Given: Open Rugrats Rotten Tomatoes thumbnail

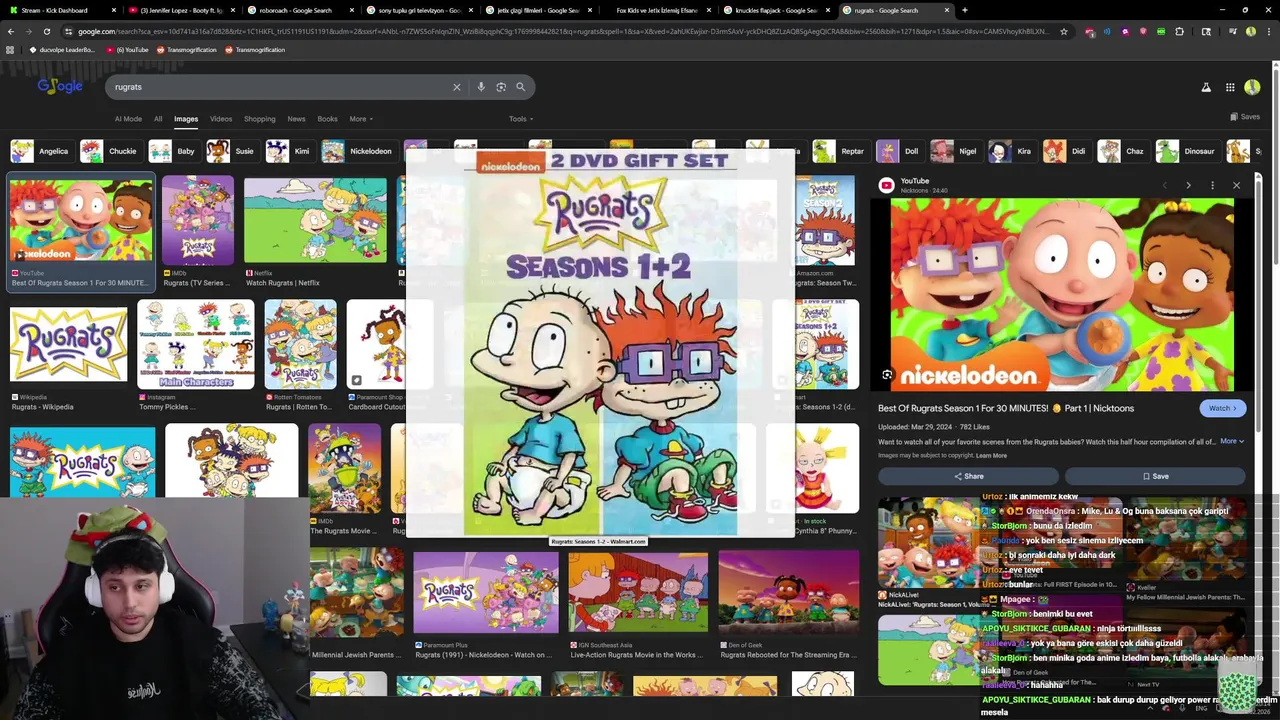Looking at the screenshot, I should click(x=300, y=344).
